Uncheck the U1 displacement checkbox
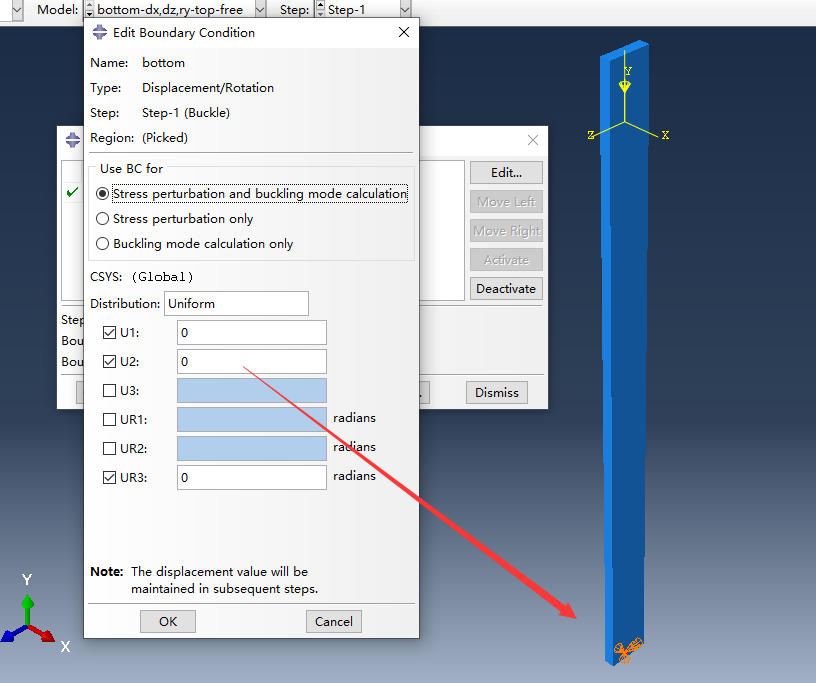This screenshot has height=683, width=816. click(x=110, y=333)
